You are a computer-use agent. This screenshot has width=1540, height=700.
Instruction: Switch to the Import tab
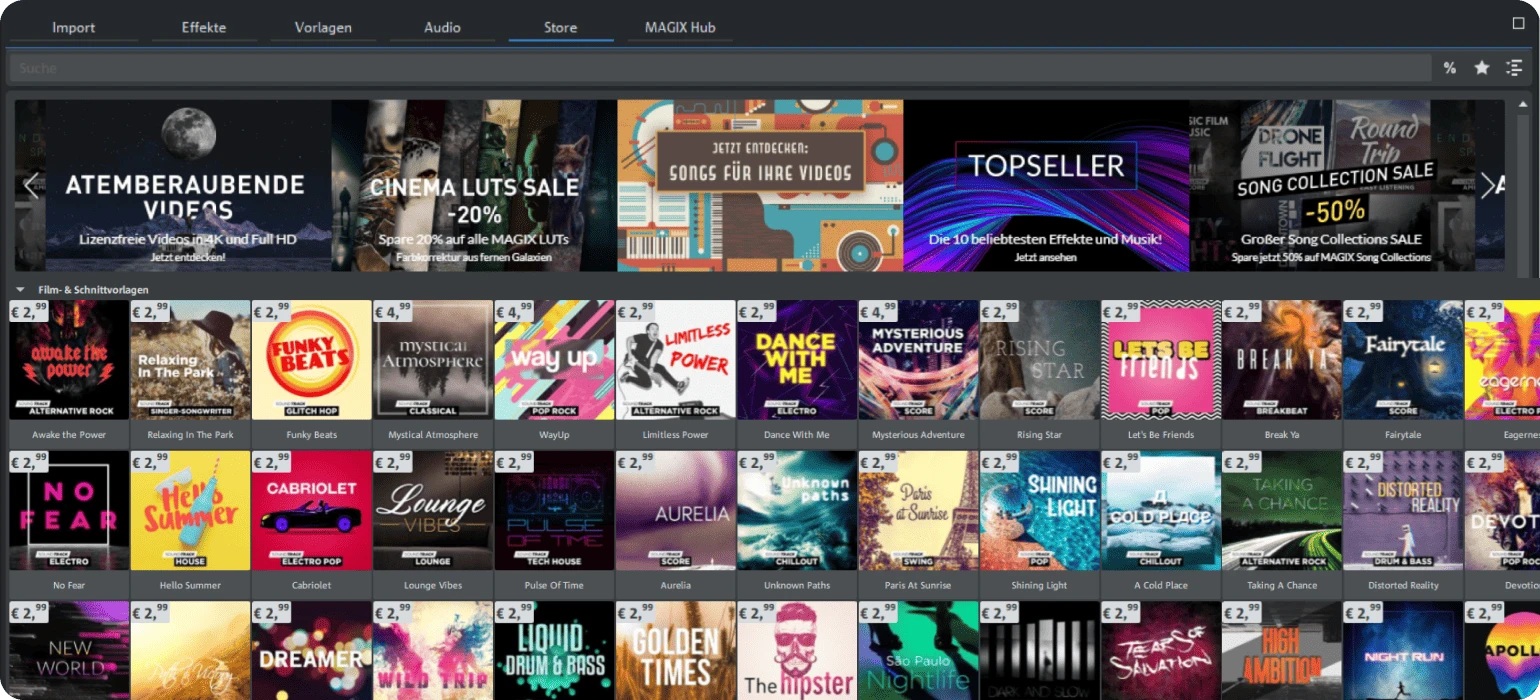[x=73, y=27]
